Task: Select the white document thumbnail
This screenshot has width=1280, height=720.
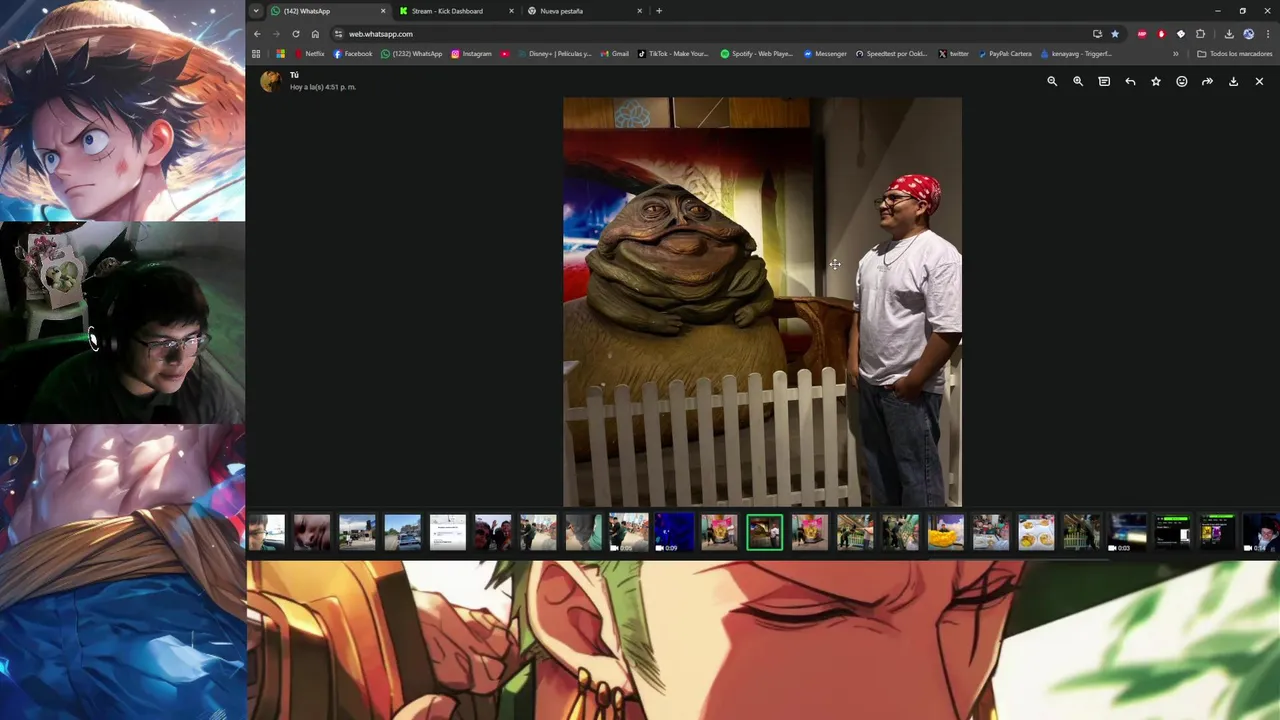Action: 448,532
